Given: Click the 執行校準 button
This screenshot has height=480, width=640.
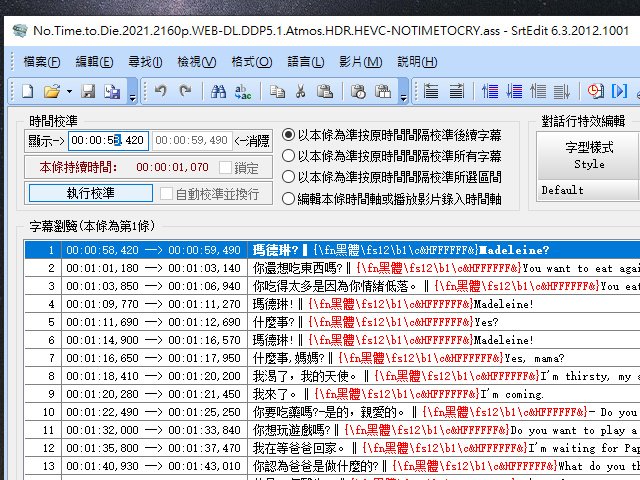Looking at the screenshot, I should click(91, 193).
